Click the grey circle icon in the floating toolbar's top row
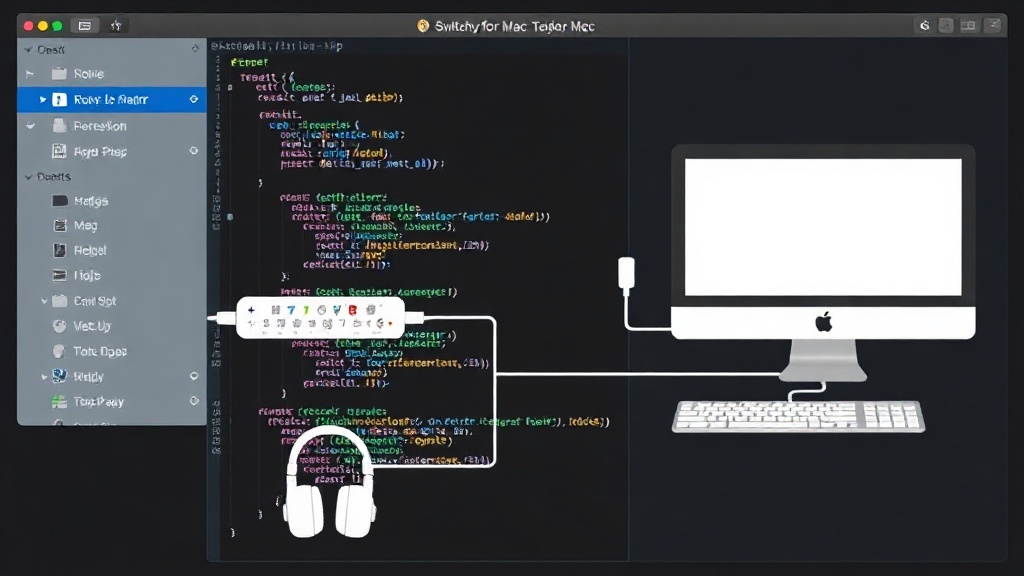The image size is (1024, 576). [x=321, y=310]
